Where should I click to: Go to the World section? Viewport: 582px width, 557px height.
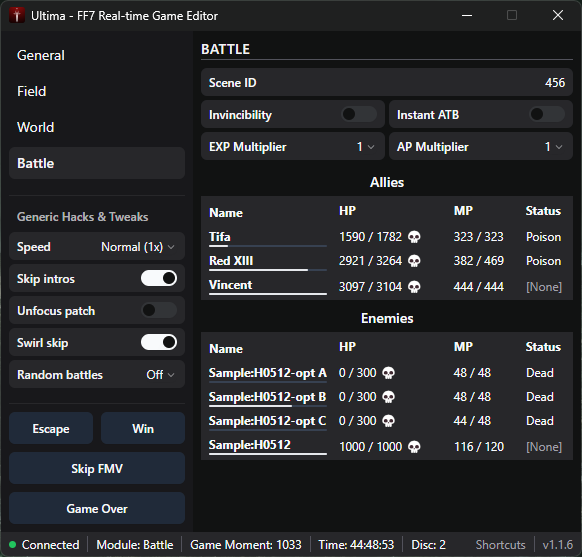click(97, 127)
